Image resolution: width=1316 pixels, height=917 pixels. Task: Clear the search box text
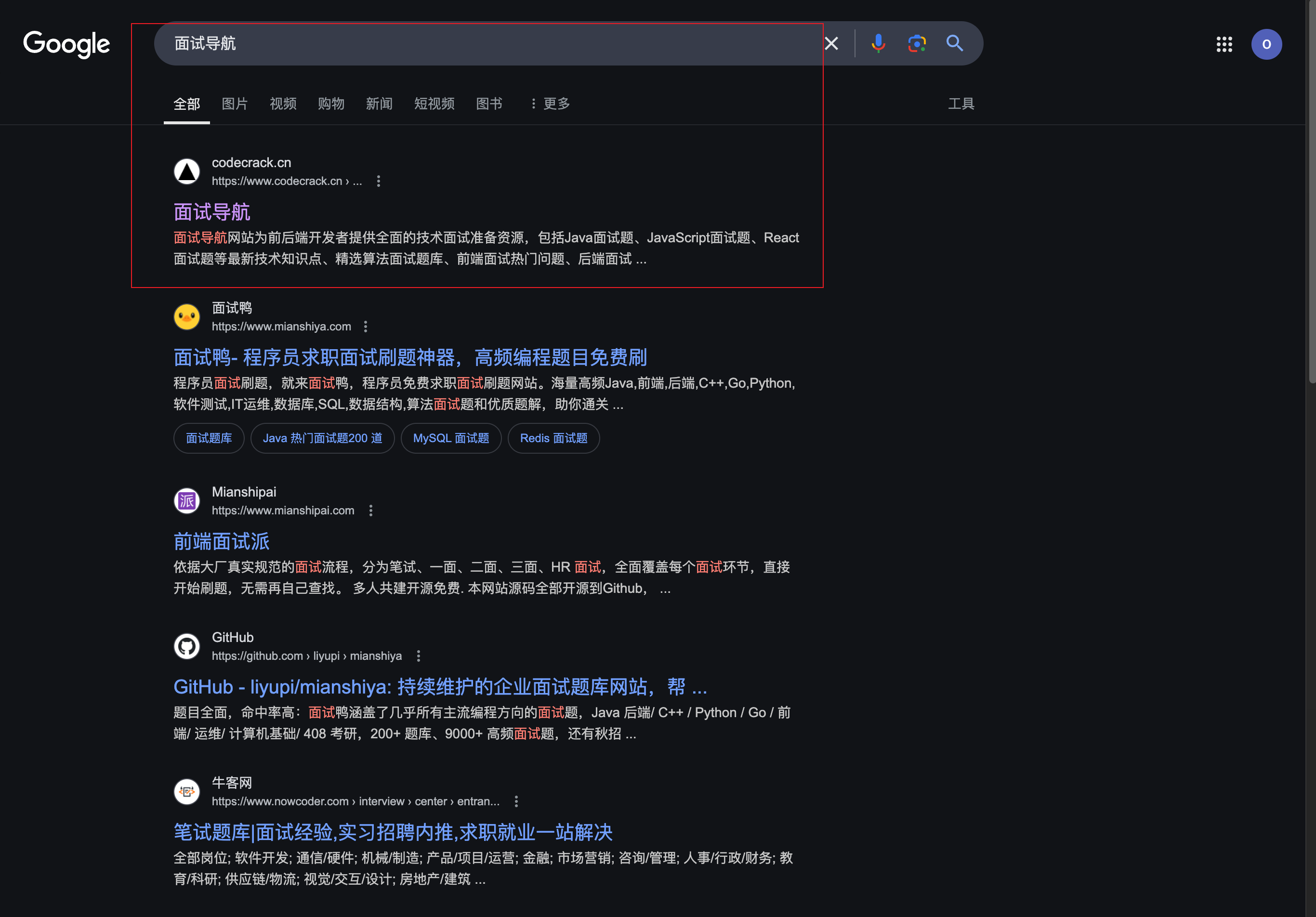pyautogui.click(x=831, y=43)
